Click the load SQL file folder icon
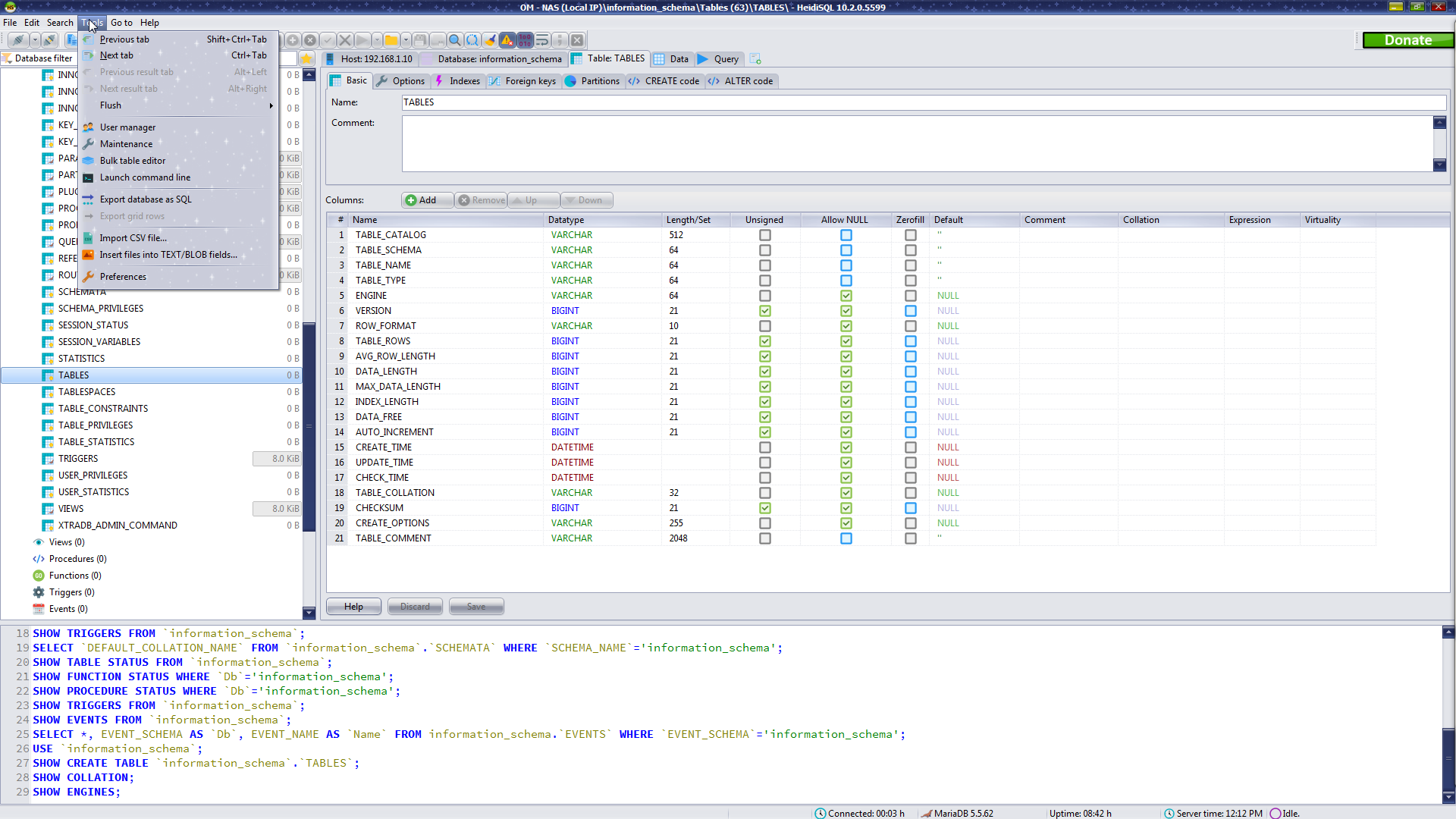This screenshot has width=1456, height=819. pos(391,40)
